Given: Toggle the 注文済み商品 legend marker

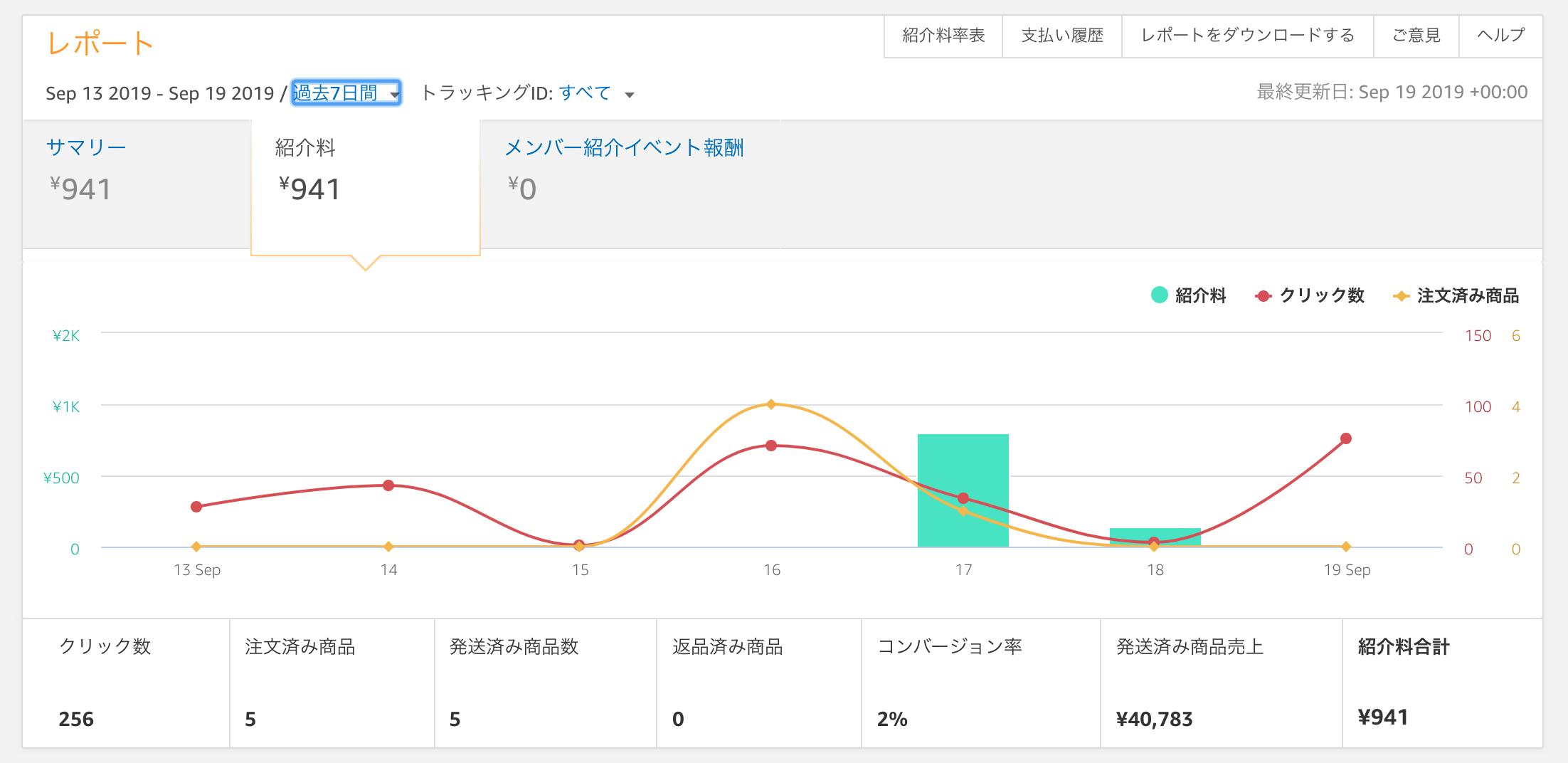Looking at the screenshot, I should 1401,296.
